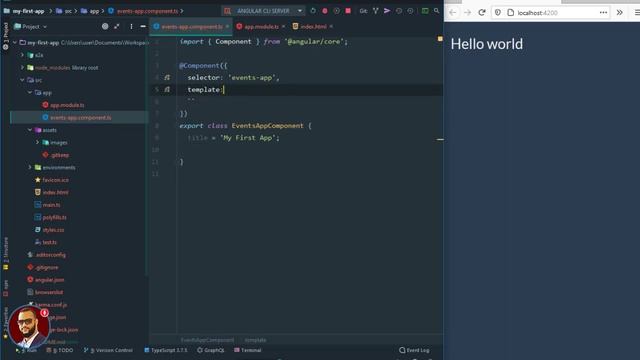Open the Terminal tool window
Viewport: 640px width, 360px height.
pos(248,350)
